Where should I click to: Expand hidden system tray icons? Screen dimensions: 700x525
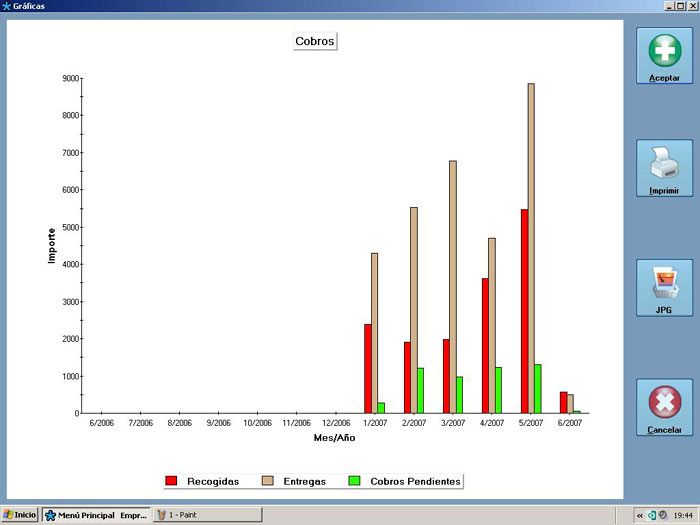(x=640, y=515)
